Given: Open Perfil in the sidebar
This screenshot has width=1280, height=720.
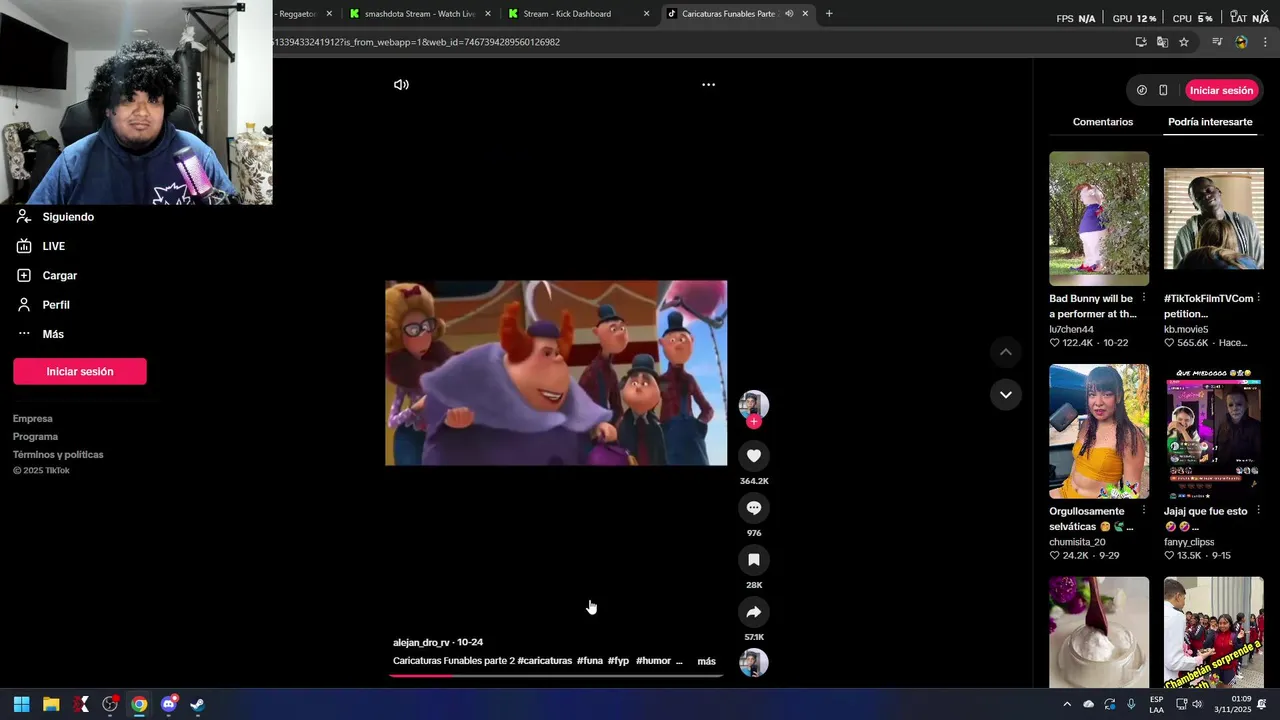Looking at the screenshot, I should coord(56,305).
